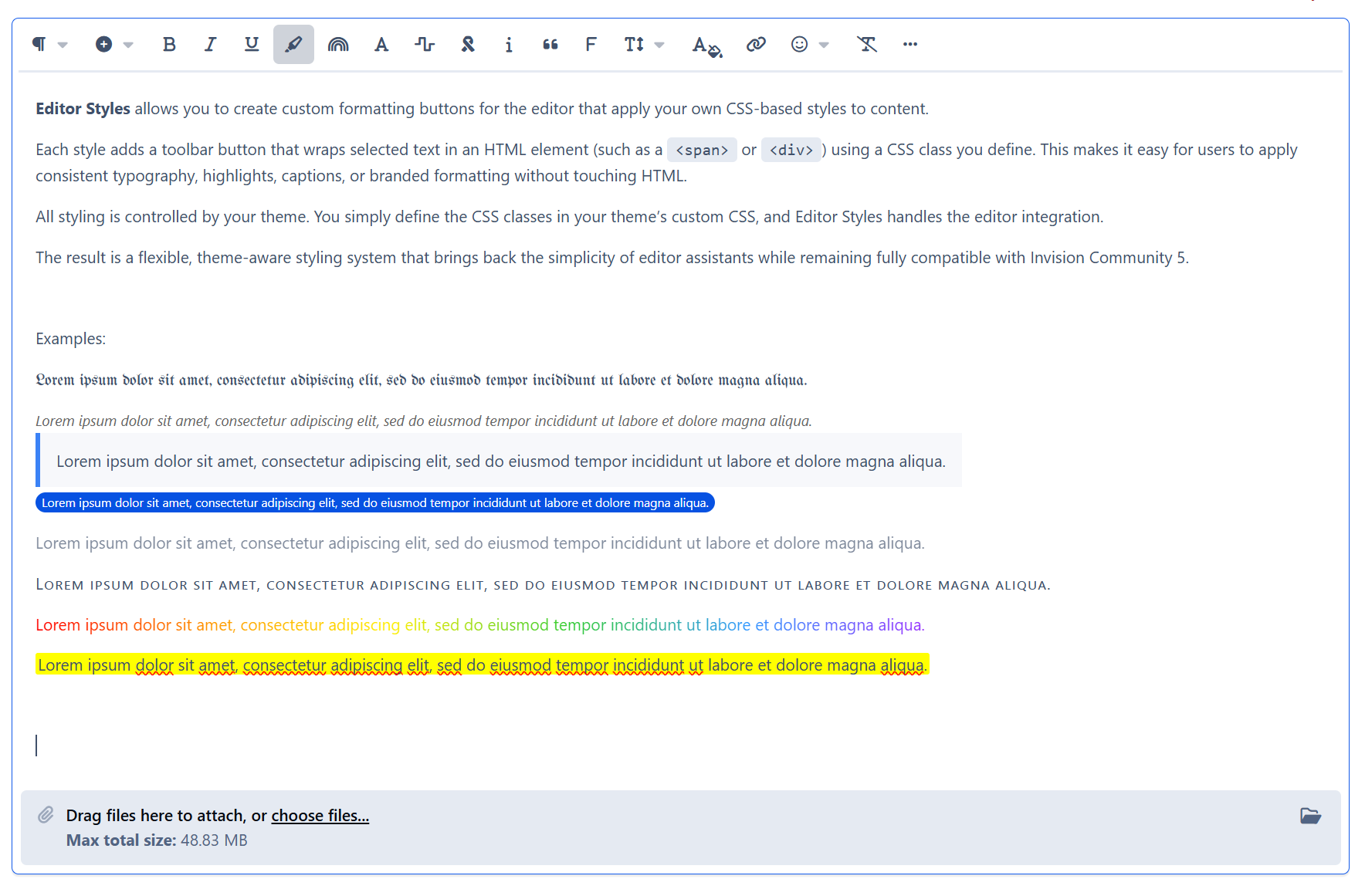This screenshot has width=1365, height=896.
Task: Click the paragraph starting 'All styling is controlled'
Action: [570, 217]
